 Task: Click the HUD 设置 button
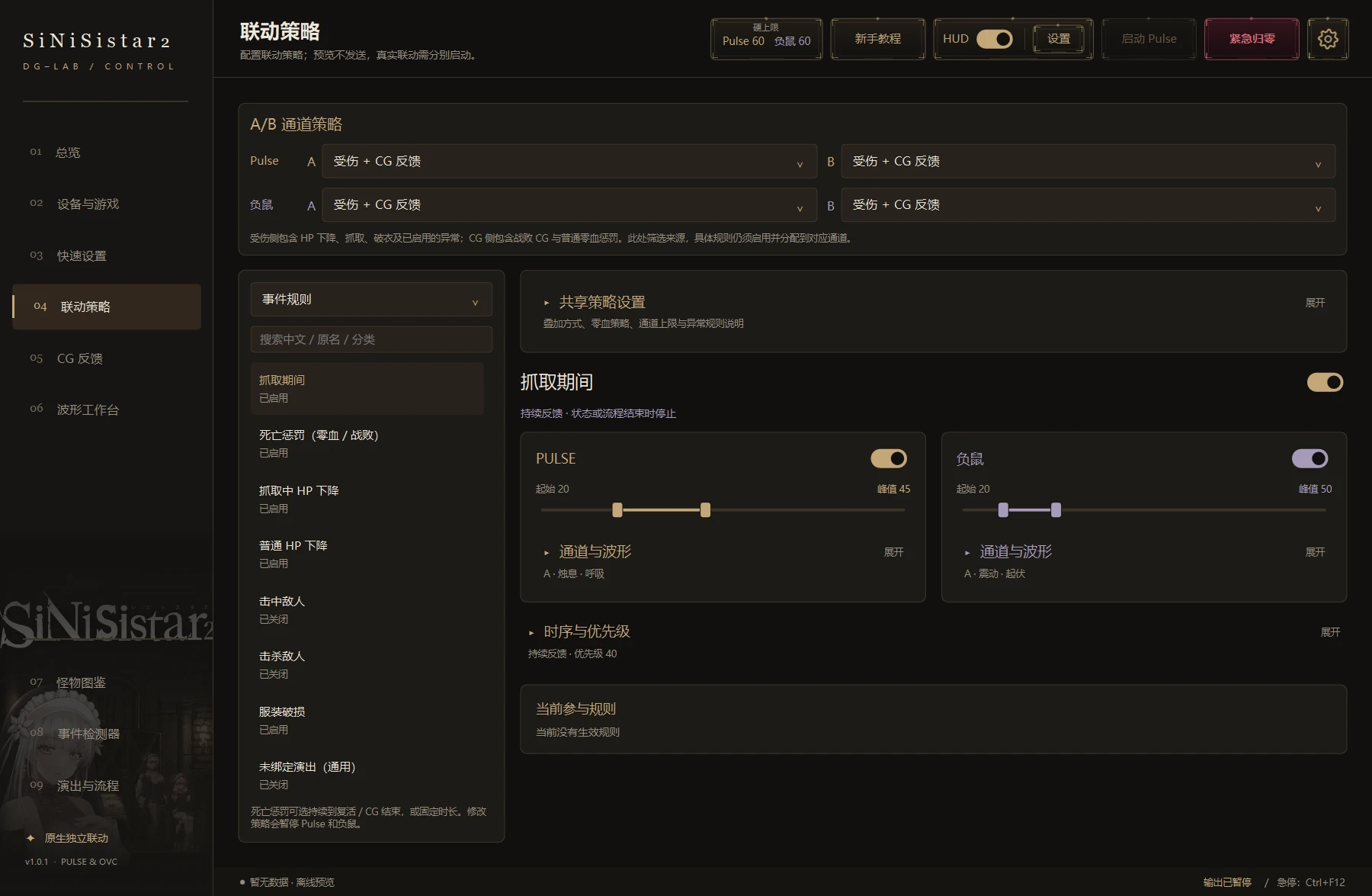tap(1059, 39)
